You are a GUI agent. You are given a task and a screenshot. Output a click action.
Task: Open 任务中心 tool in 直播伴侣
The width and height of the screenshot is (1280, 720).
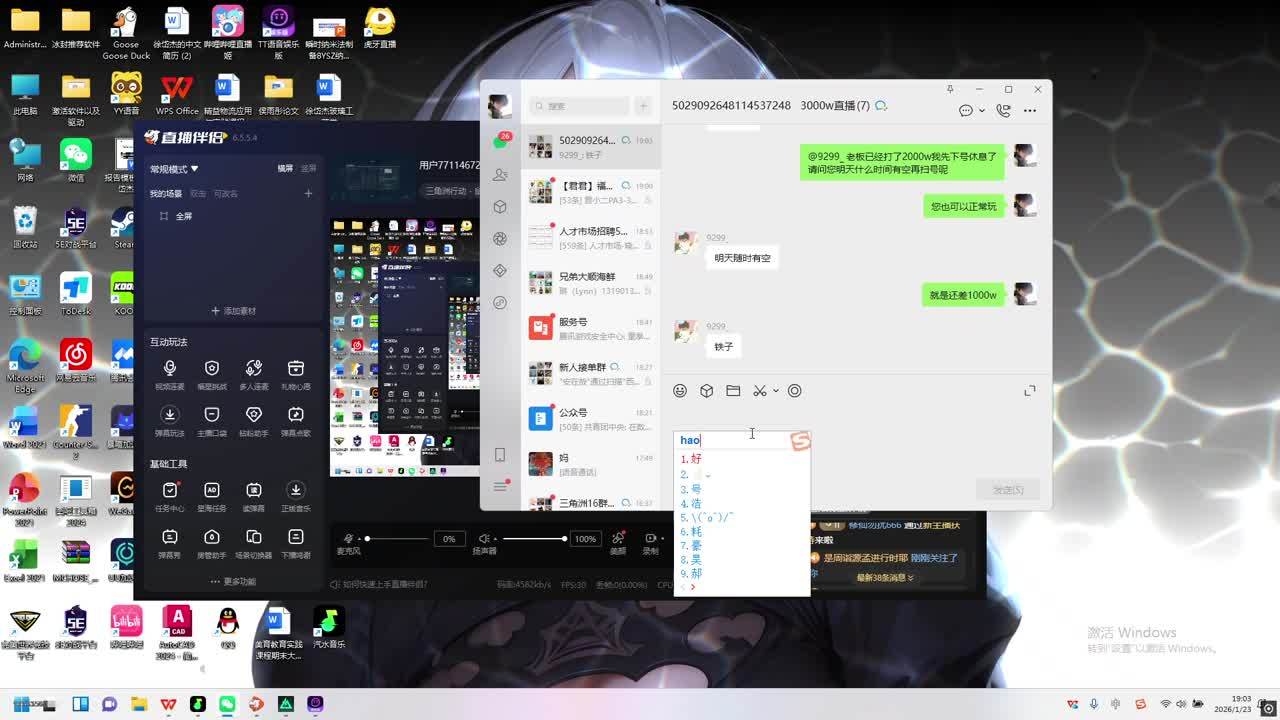click(x=170, y=490)
